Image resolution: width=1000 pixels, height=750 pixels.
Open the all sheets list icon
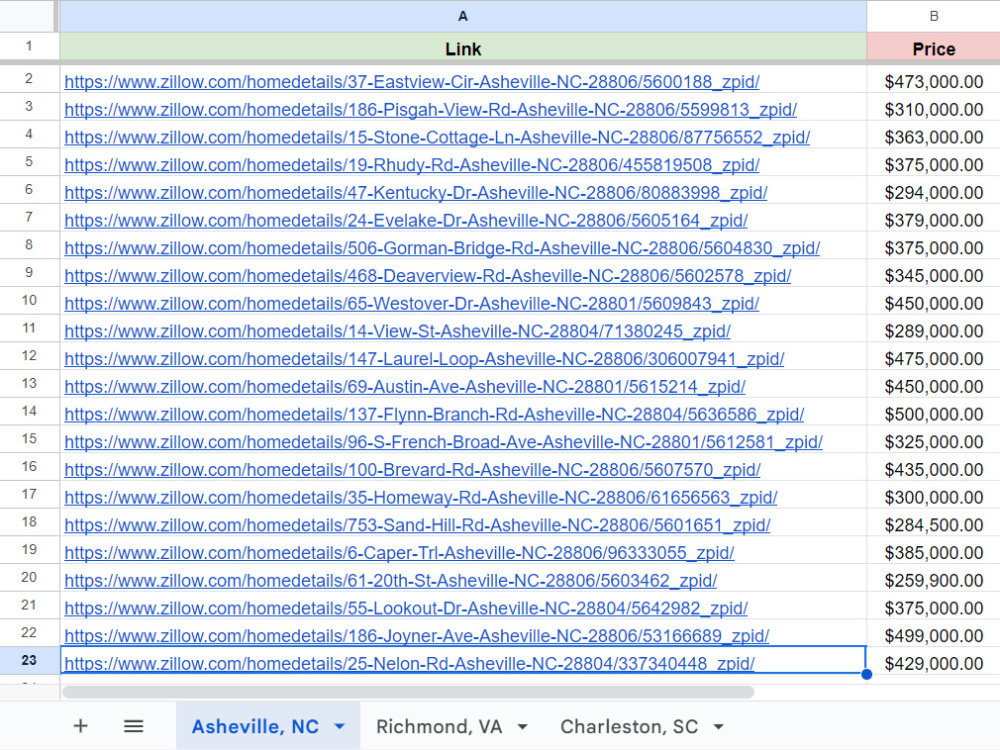[x=133, y=726]
